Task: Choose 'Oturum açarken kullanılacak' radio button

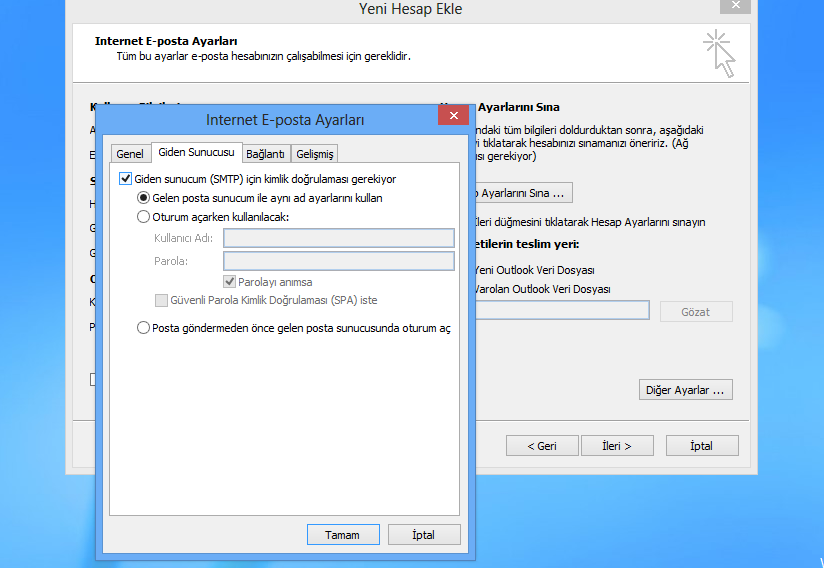Action: tap(143, 216)
